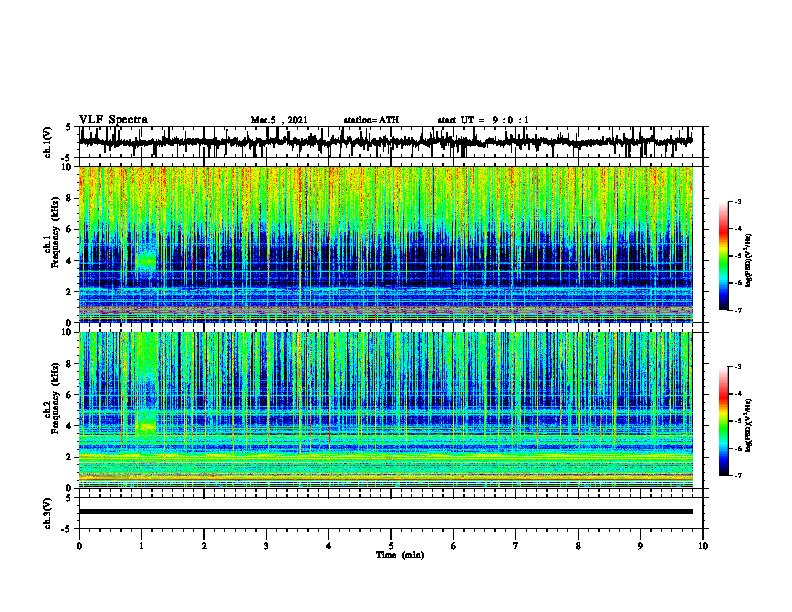Click the "0" tick on time axis
The width and height of the screenshot is (792, 612).
tap(79, 546)
